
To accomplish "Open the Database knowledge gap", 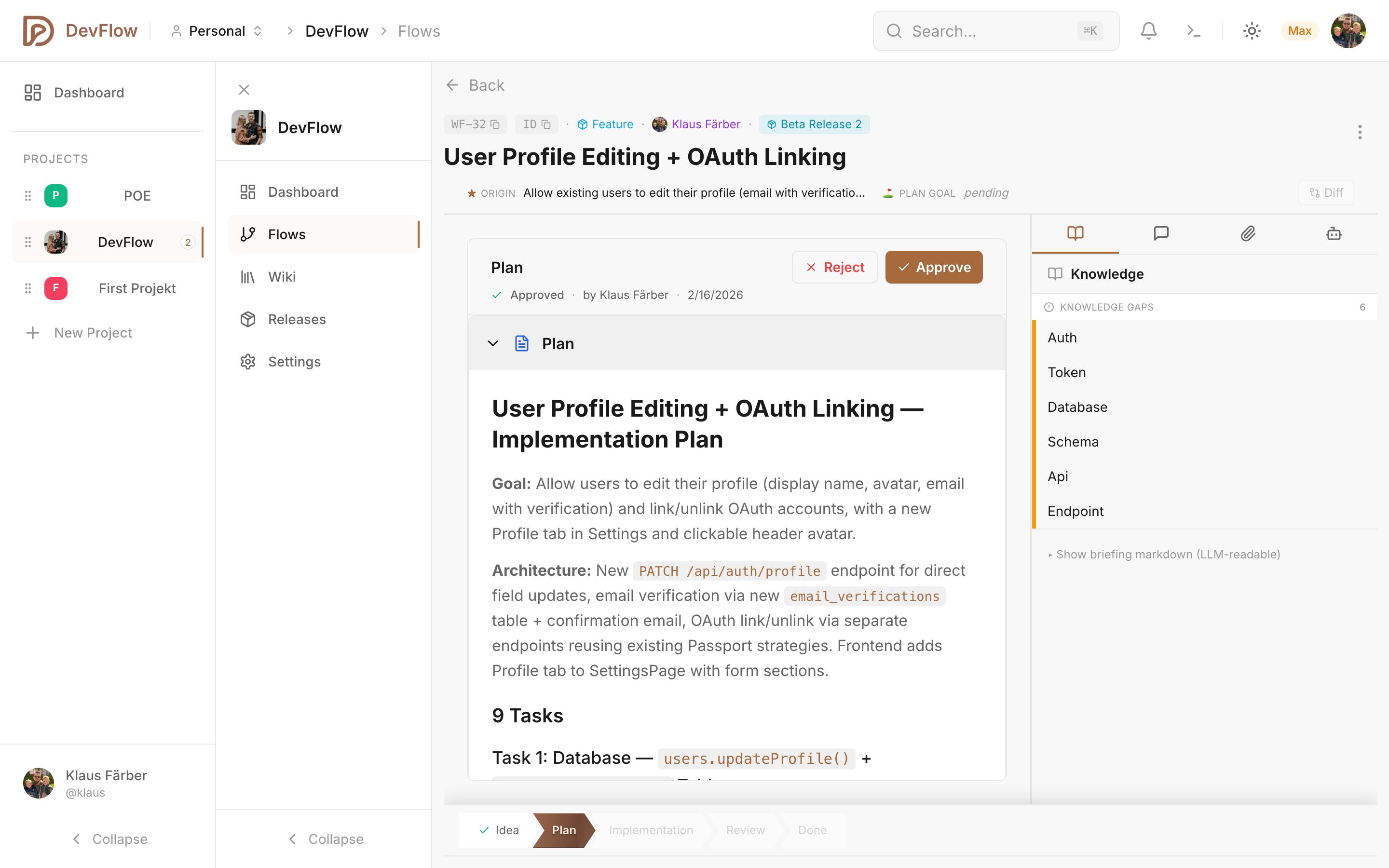I will point(1204,407).
